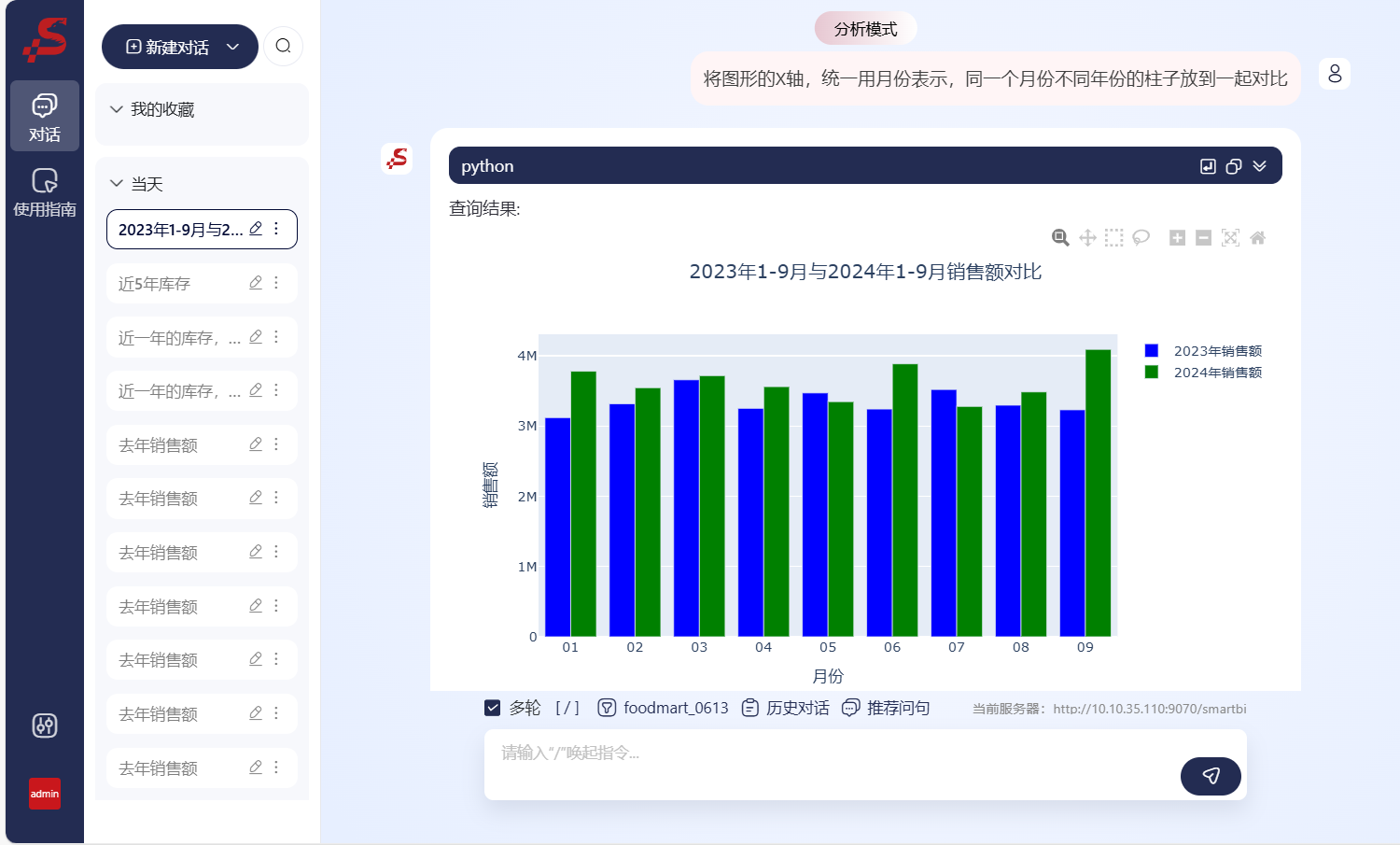Toggle 2024年销售额 series in legend

(1203, 373)
